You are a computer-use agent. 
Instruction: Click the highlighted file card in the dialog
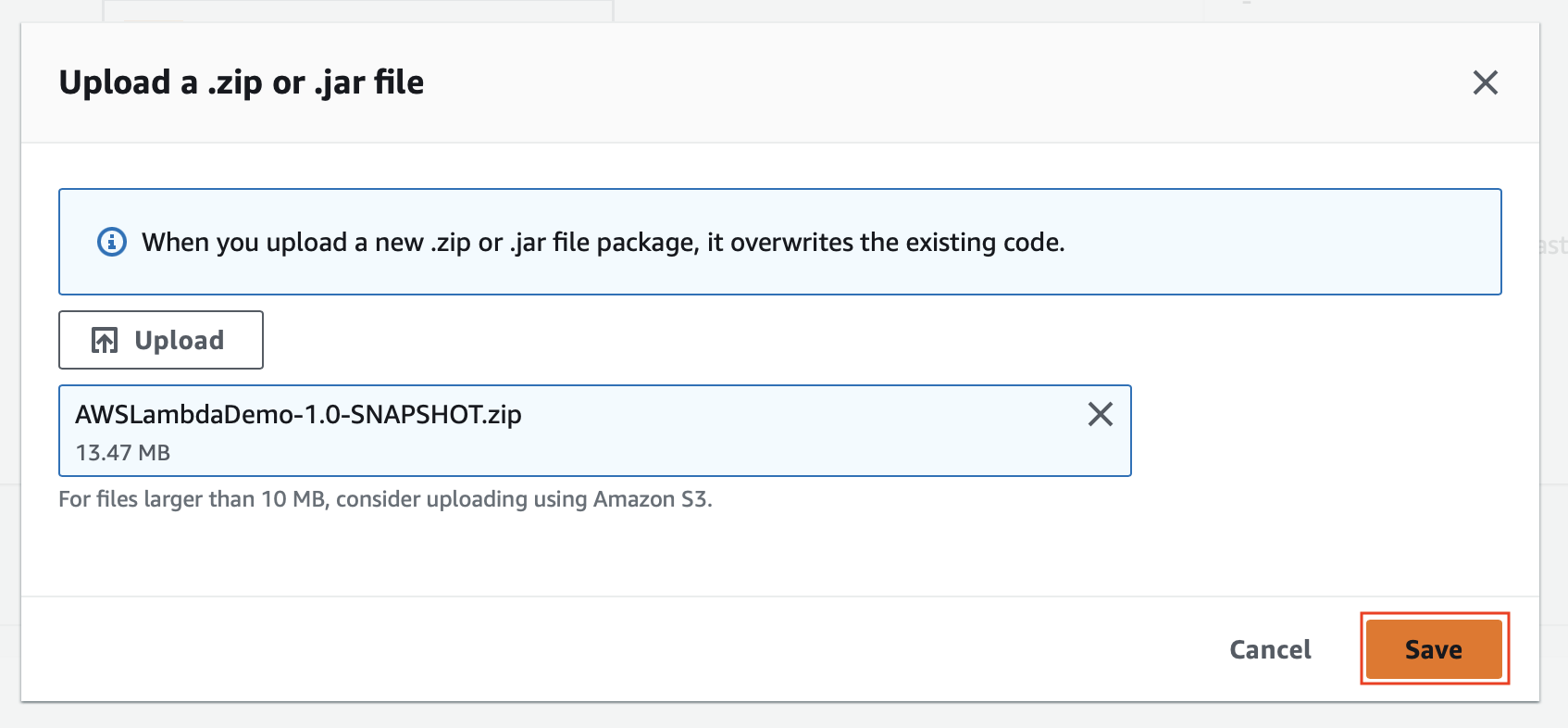click(595, 430)
